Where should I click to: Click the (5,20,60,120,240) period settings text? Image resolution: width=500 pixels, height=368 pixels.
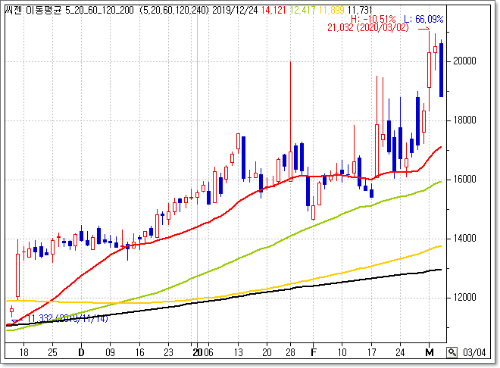174,10
